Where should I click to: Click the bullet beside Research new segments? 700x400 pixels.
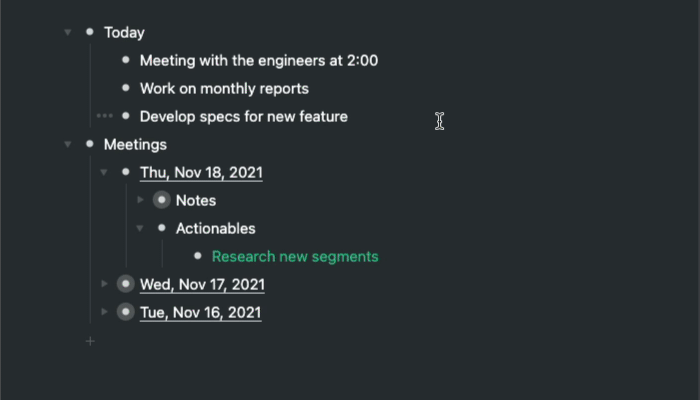point(197,256)
